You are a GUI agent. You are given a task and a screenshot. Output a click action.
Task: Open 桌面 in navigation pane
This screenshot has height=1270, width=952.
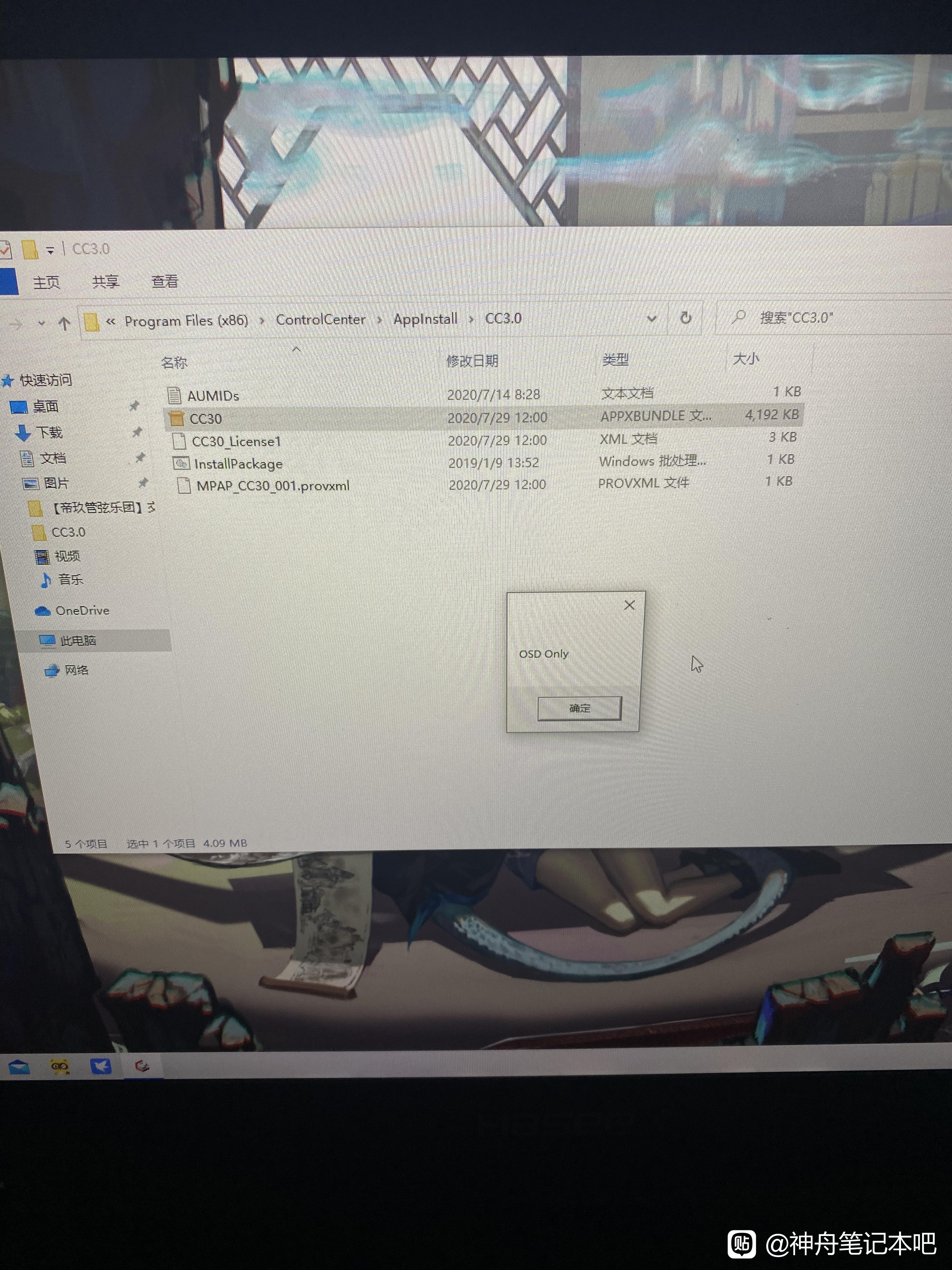tap(45, 407)
